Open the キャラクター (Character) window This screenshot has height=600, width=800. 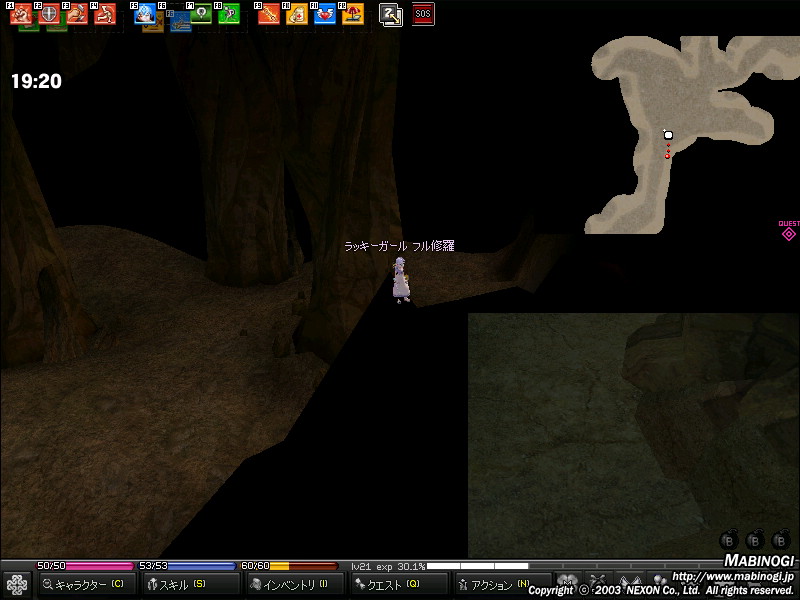[x=84, y=584]
